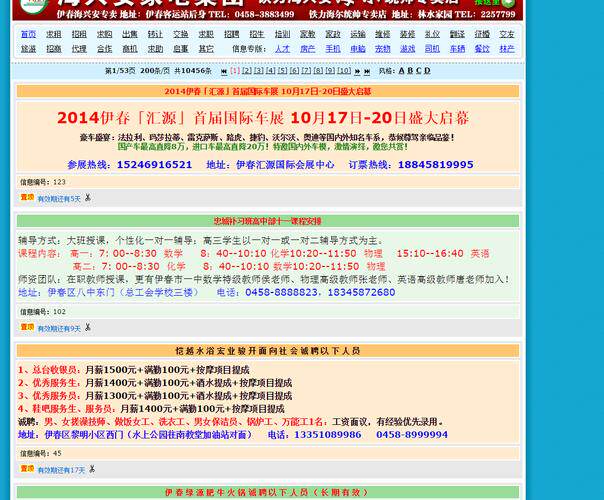Click the red top banner advertisement
Image resolution: width=604 pixels, height=500 pixels.
(268, 10)
